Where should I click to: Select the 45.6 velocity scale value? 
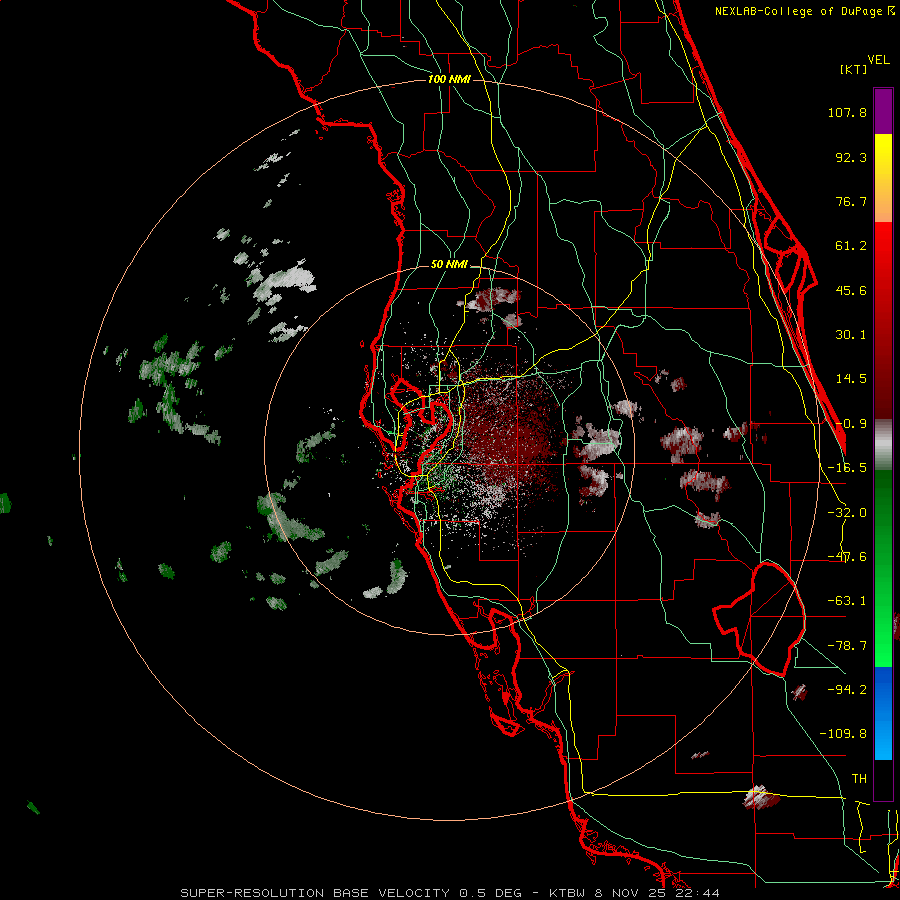[851, 290]
